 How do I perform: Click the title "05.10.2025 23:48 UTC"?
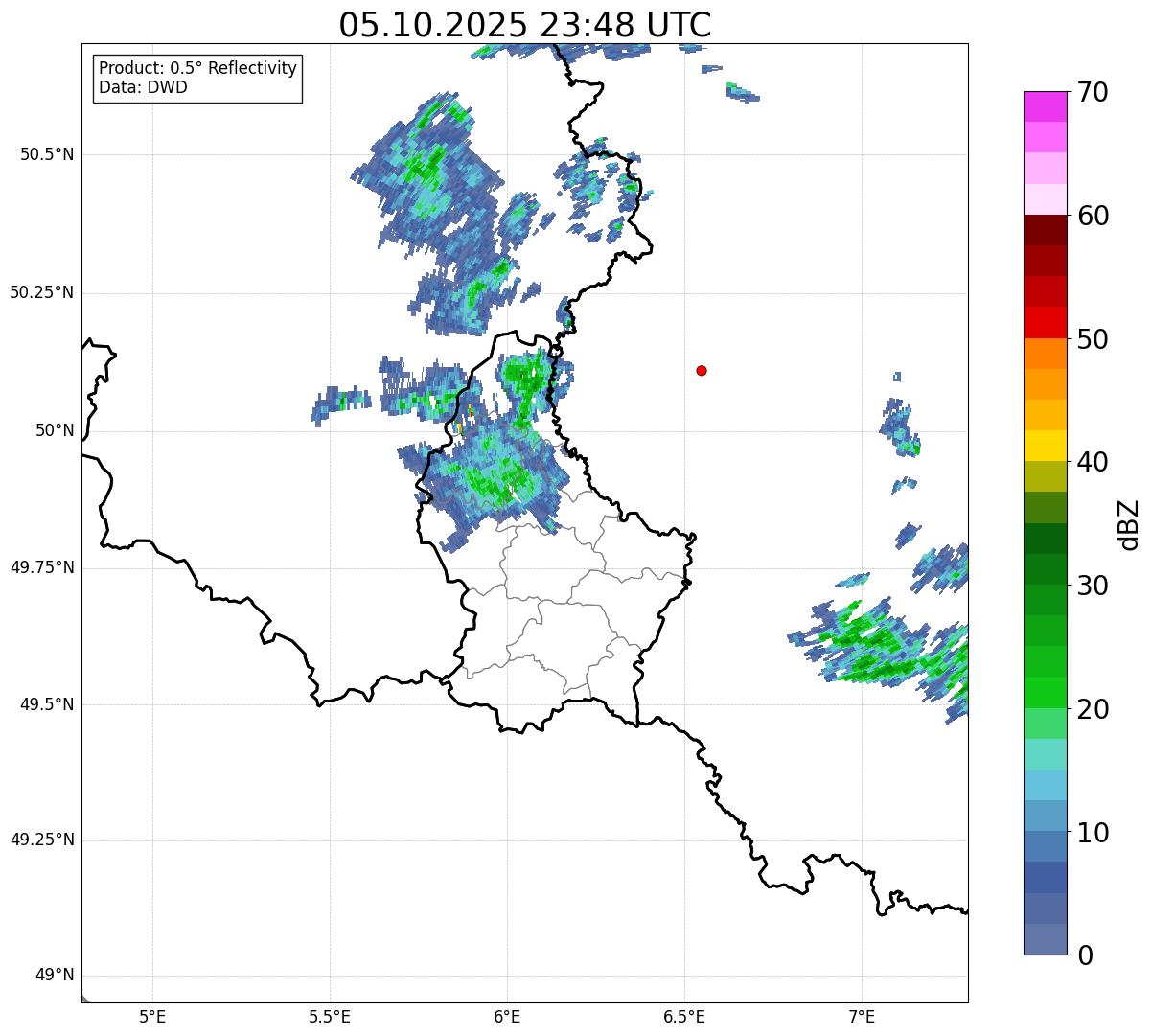click(525, 25)
